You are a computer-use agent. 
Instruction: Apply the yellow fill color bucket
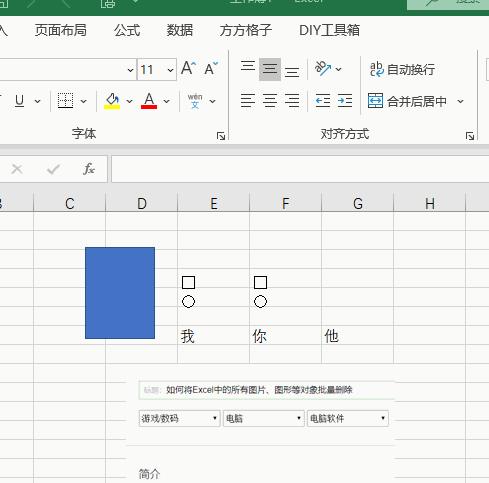(x=112, y=101)
